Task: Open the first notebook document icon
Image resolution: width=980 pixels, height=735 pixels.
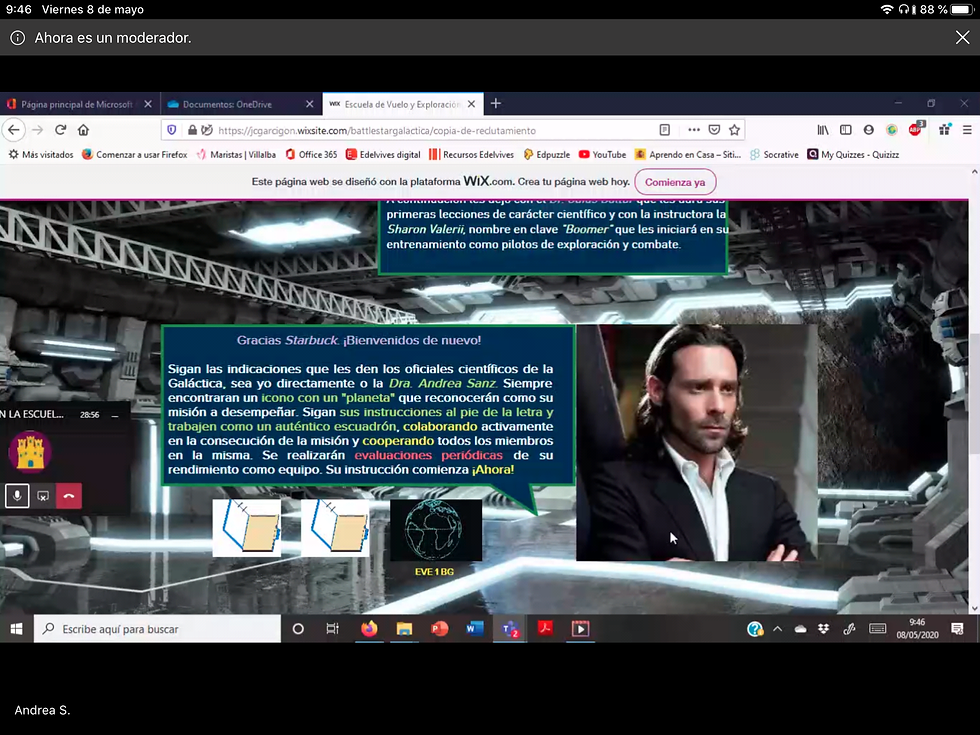Action: click(x=247, y=528)
